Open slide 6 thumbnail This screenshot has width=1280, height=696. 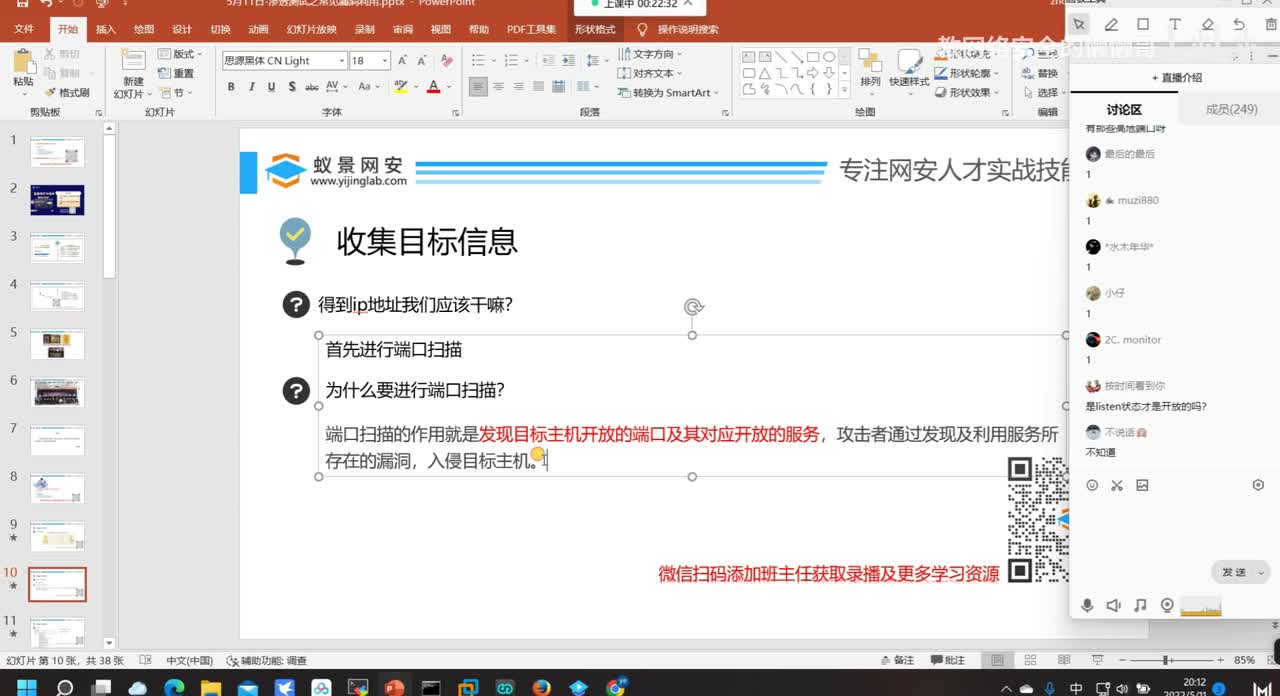tap(57, 392)
